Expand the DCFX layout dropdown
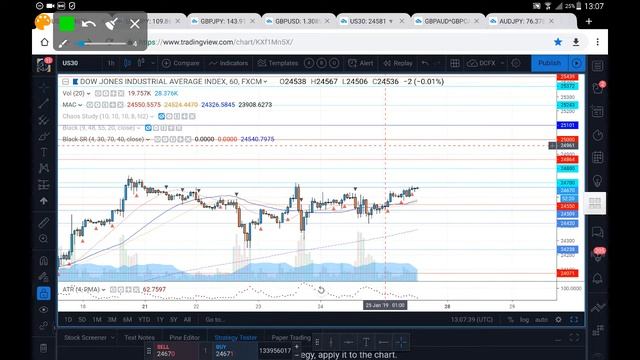The height and width of the screenshot is (360, 640). coord(502,63)
